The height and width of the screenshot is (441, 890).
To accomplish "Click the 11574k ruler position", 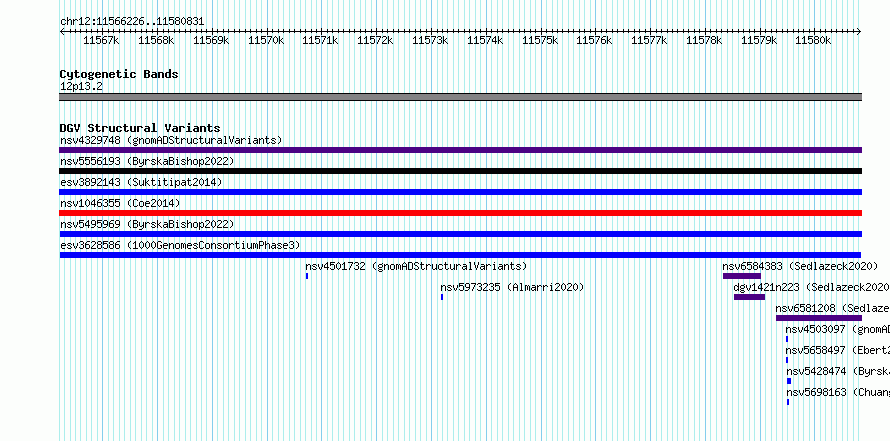I will tap(485, 40).
